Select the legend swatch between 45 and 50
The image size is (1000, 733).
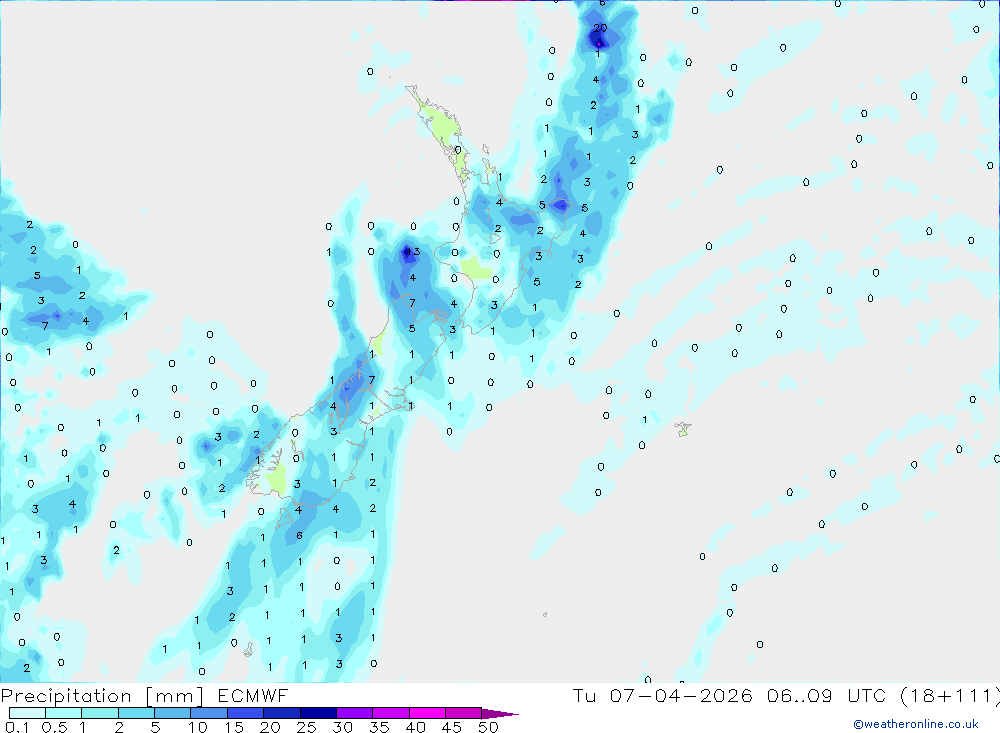[463, 713]
